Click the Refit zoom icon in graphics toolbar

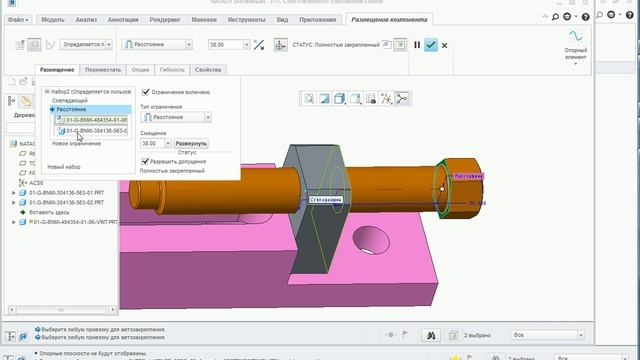click(309, 98)
